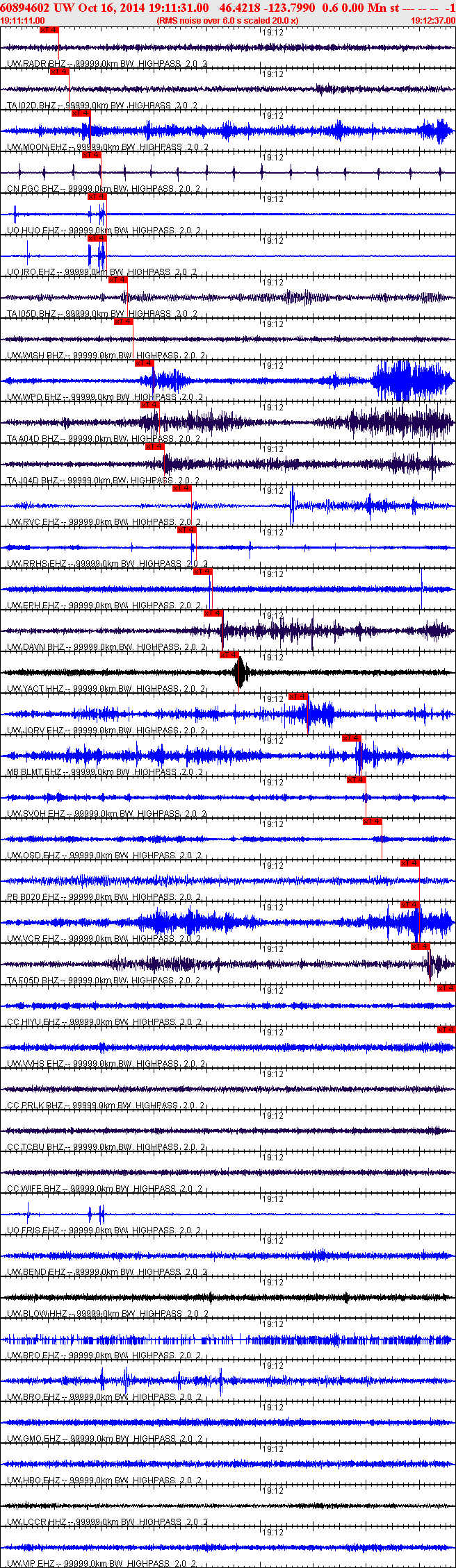Click the end time 19:12:37.00
The width and height of the screenshot is (456, 1568).
433,21
